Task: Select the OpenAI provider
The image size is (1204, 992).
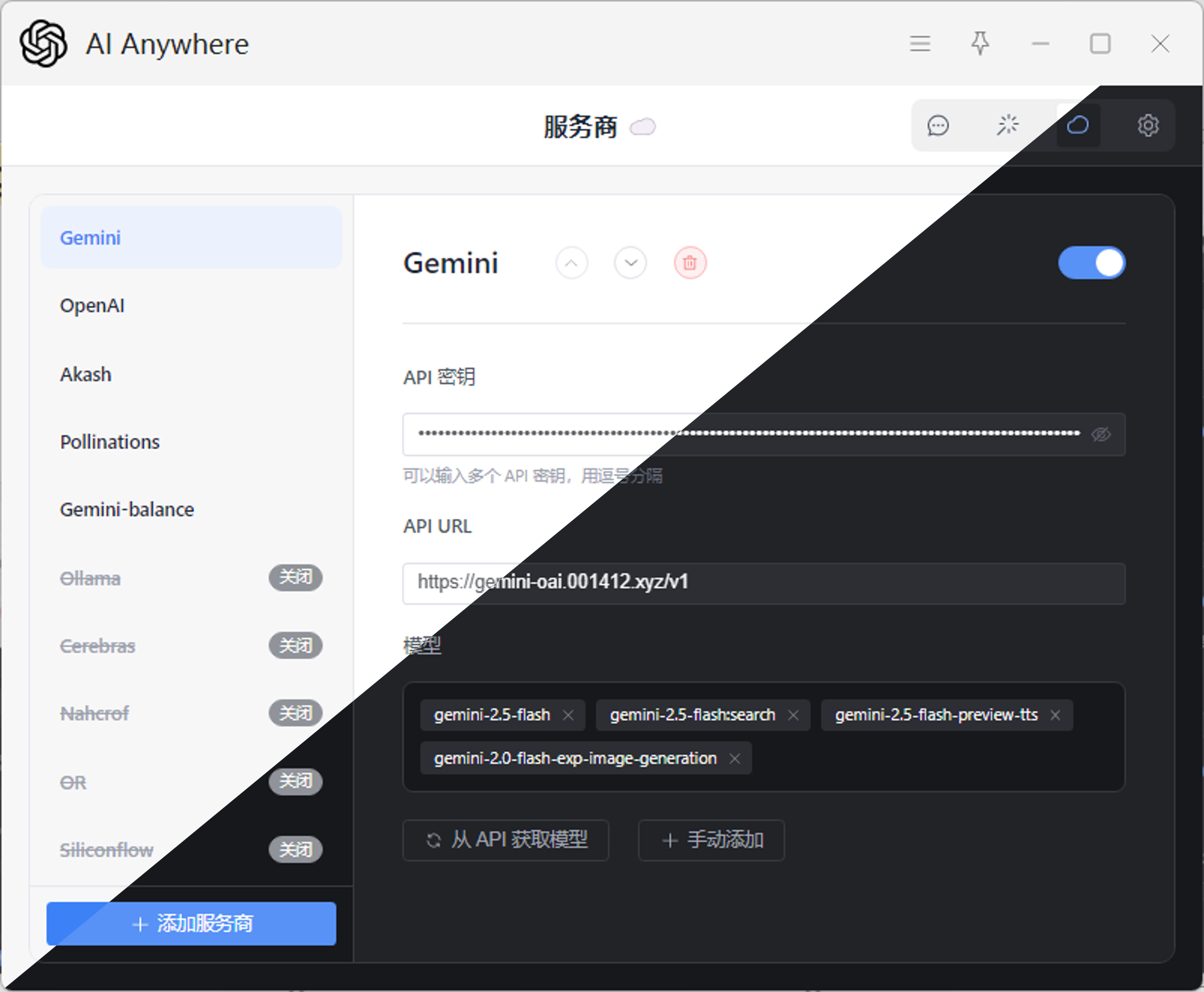Action: tap(192, 305)
